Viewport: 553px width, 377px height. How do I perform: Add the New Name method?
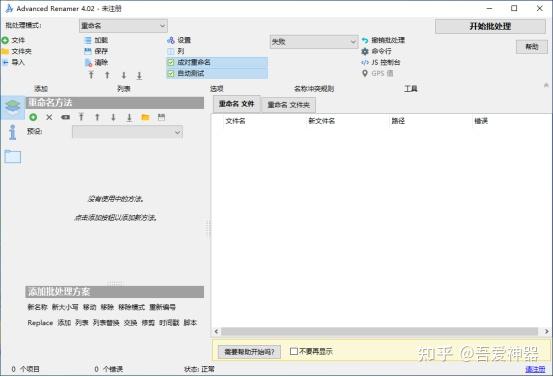tap(37, 307)
